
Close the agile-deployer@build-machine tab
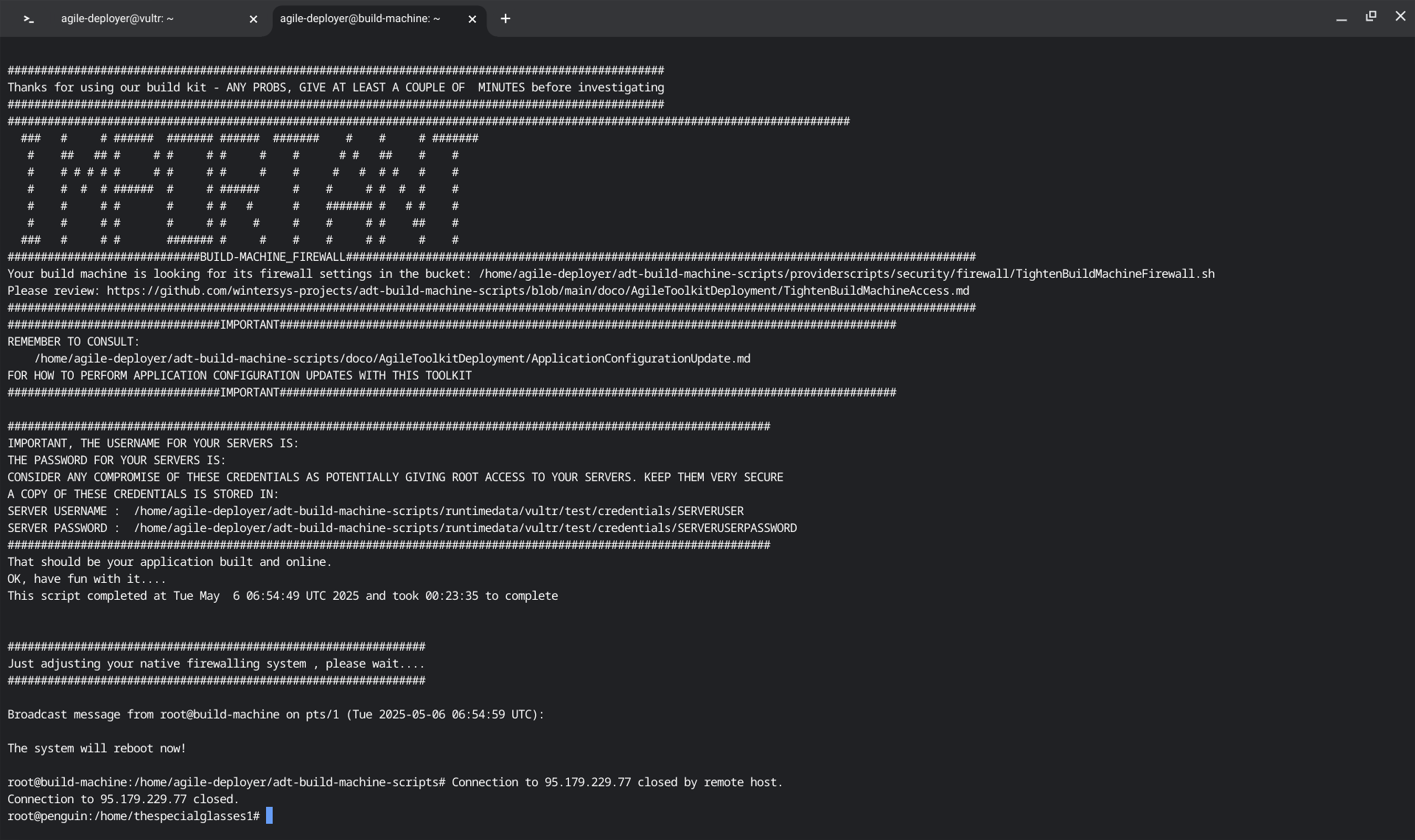[472, 19]
